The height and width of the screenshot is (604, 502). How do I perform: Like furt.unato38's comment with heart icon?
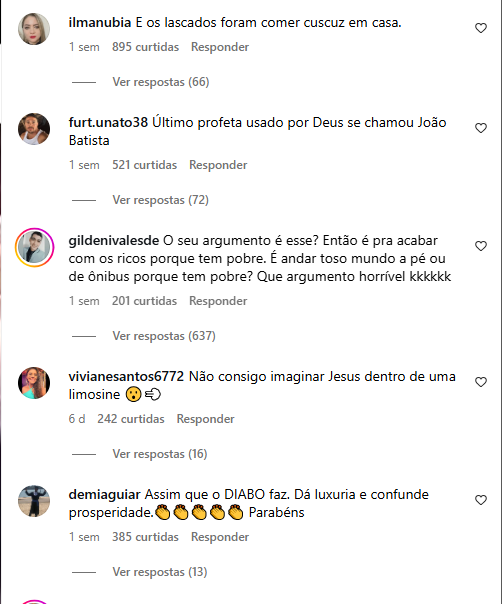[480, 128]
